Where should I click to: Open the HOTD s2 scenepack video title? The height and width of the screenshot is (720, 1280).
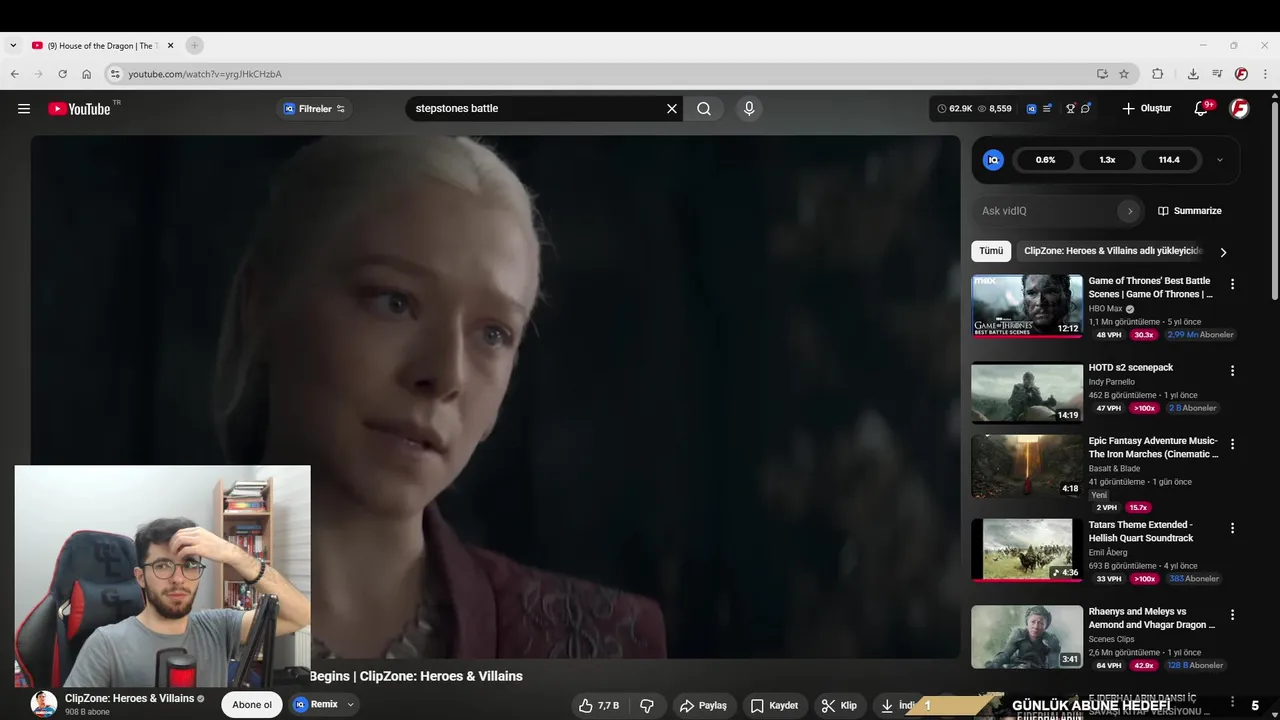[x=1131, y=368]
